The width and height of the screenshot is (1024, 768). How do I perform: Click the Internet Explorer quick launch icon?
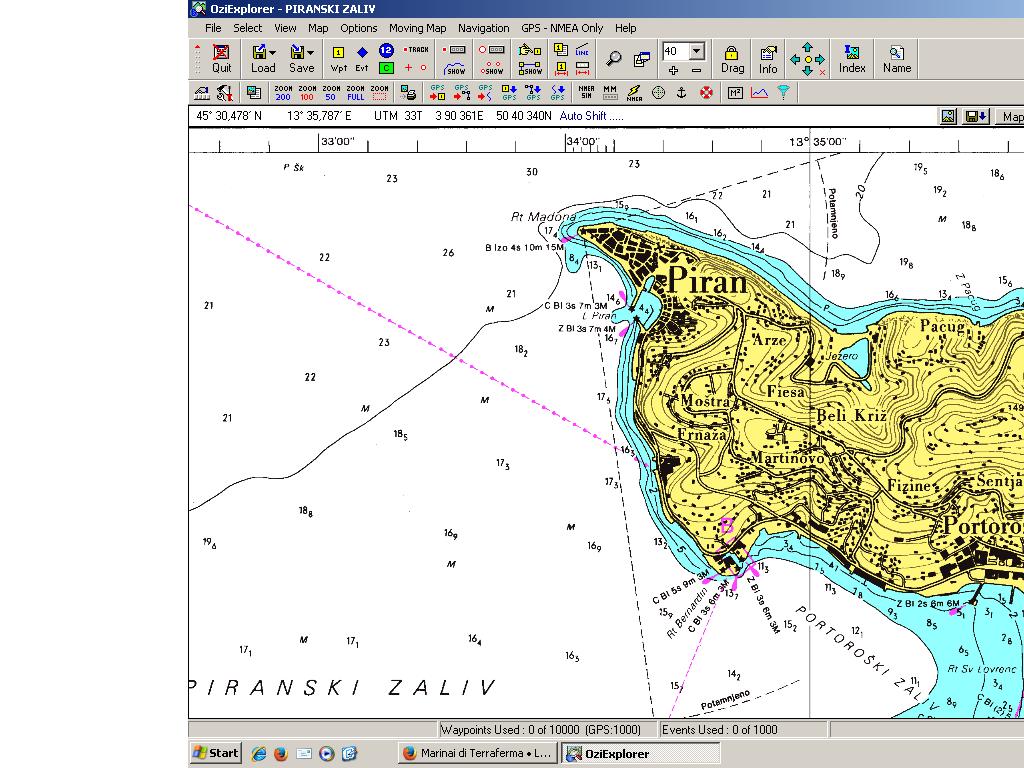click(x=259, y=753)
